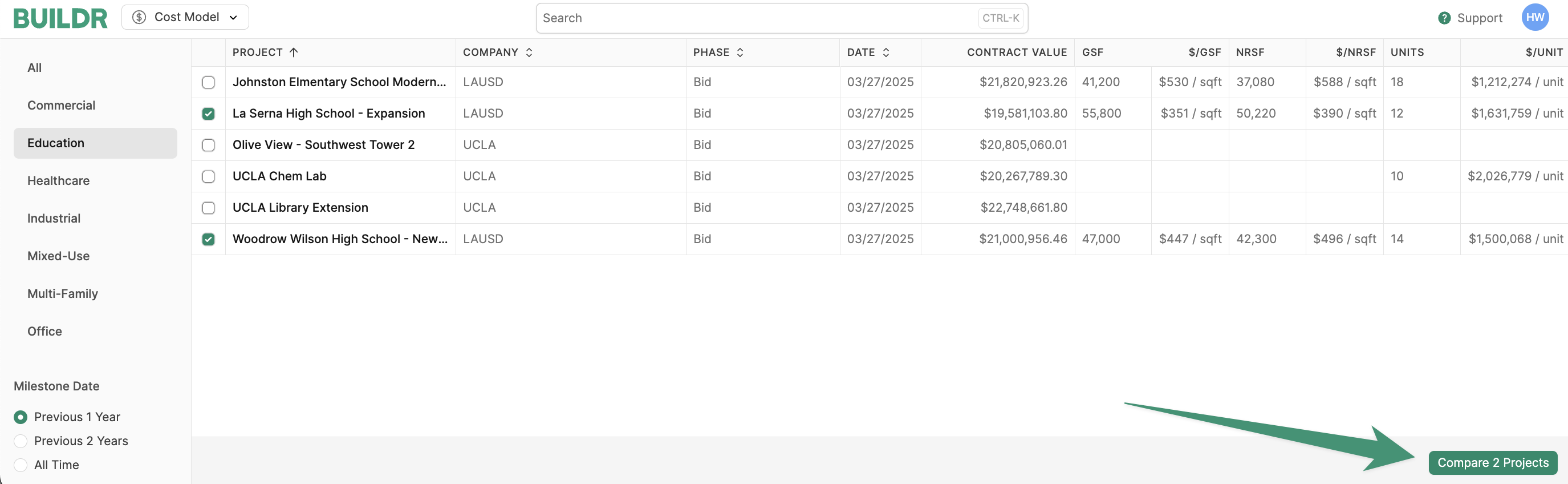Click contract value $19,581,103.80

(x=1025, y=114)
